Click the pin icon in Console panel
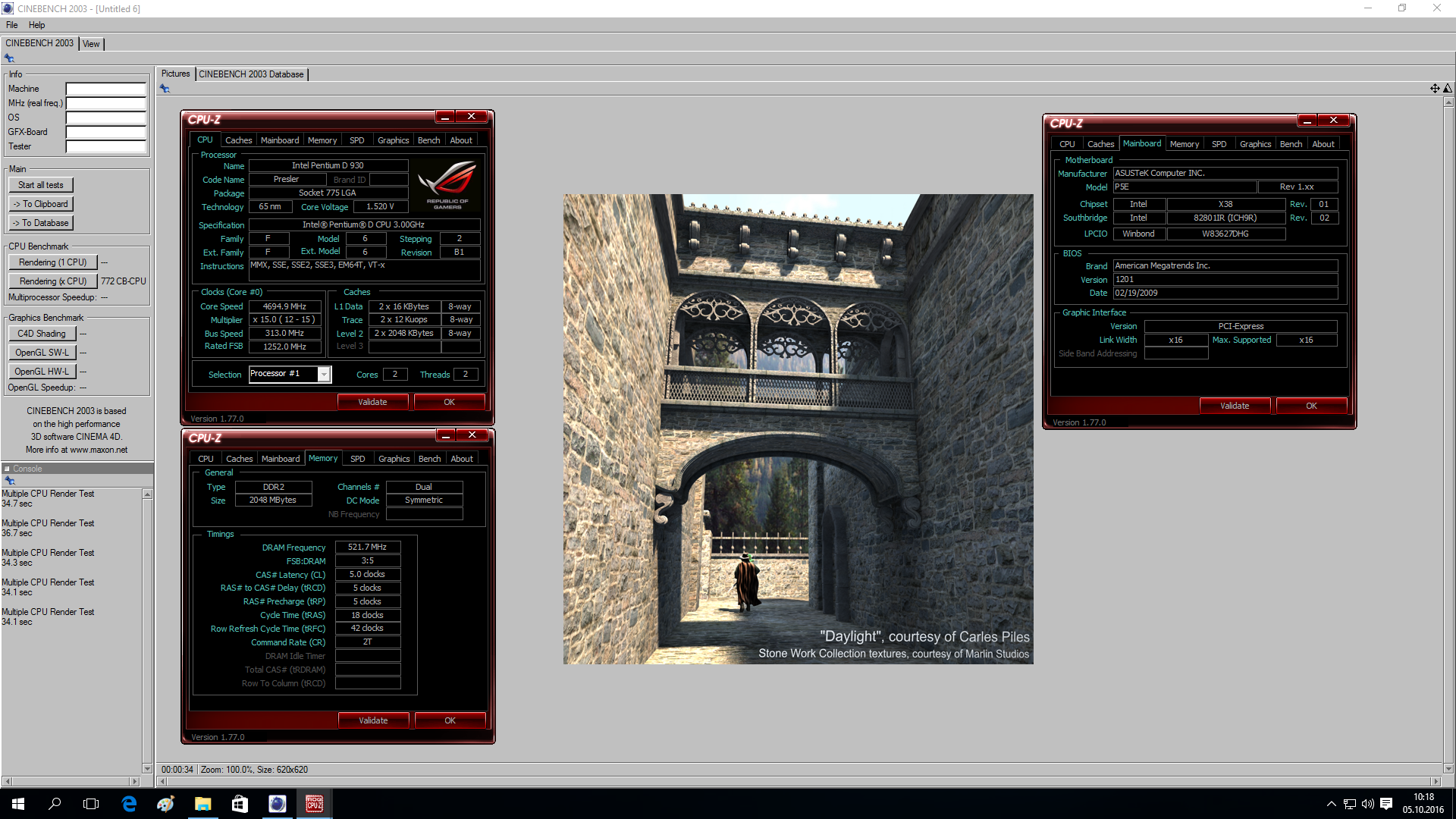This screenshot has height=819, width=1456. (10, 481)
